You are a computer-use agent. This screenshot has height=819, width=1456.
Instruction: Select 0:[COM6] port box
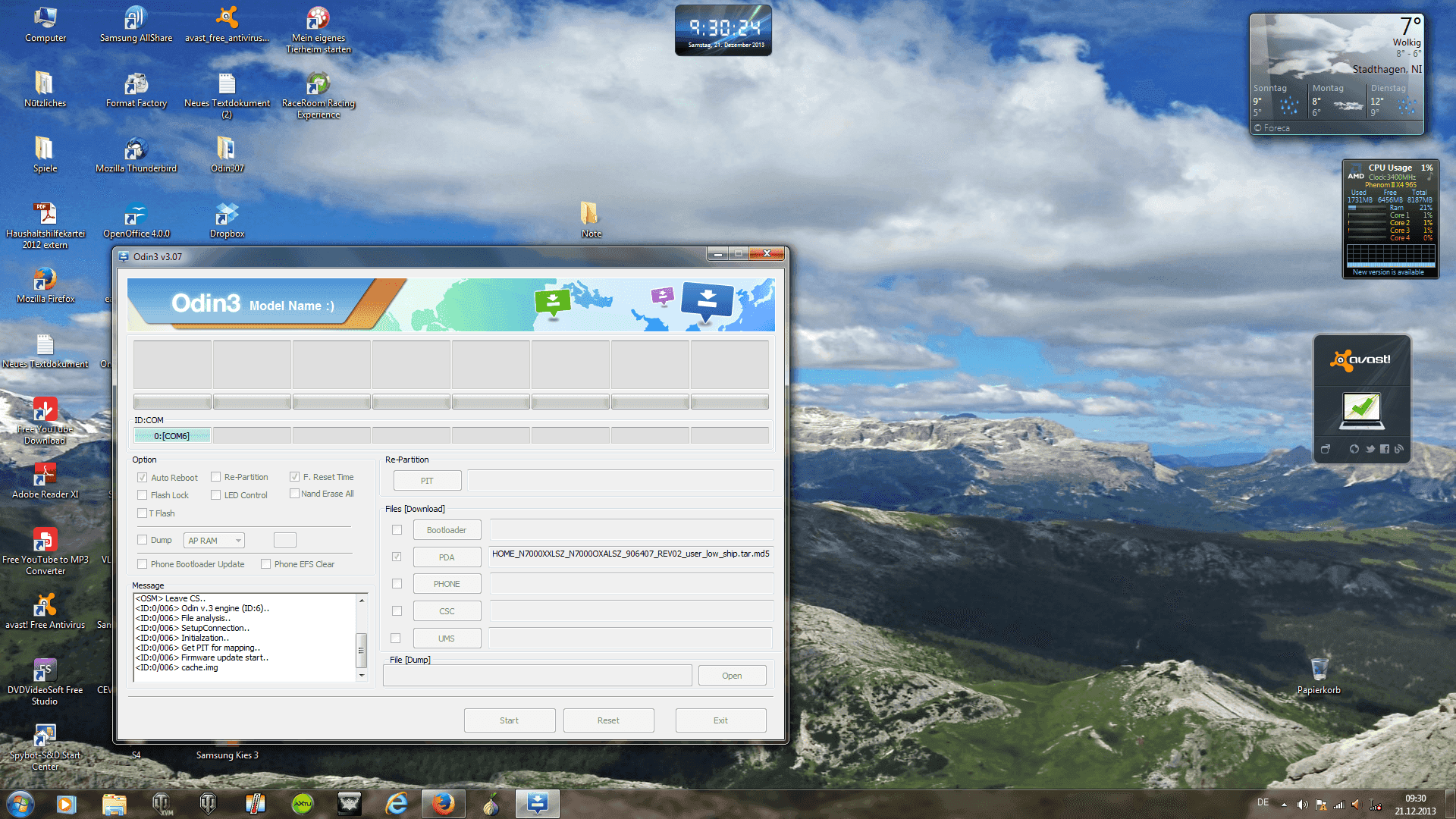click(x=172, y=436)
